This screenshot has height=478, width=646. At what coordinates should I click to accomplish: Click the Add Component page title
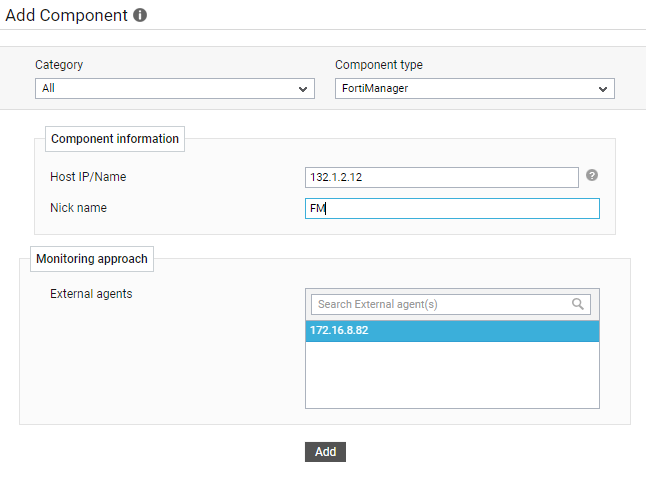(x=66, y=15)
